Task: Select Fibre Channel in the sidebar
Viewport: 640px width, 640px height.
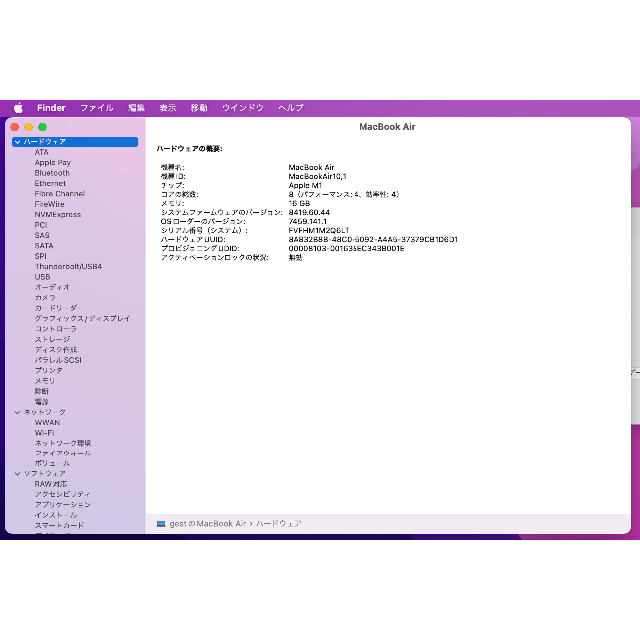Action: point(60,194)
